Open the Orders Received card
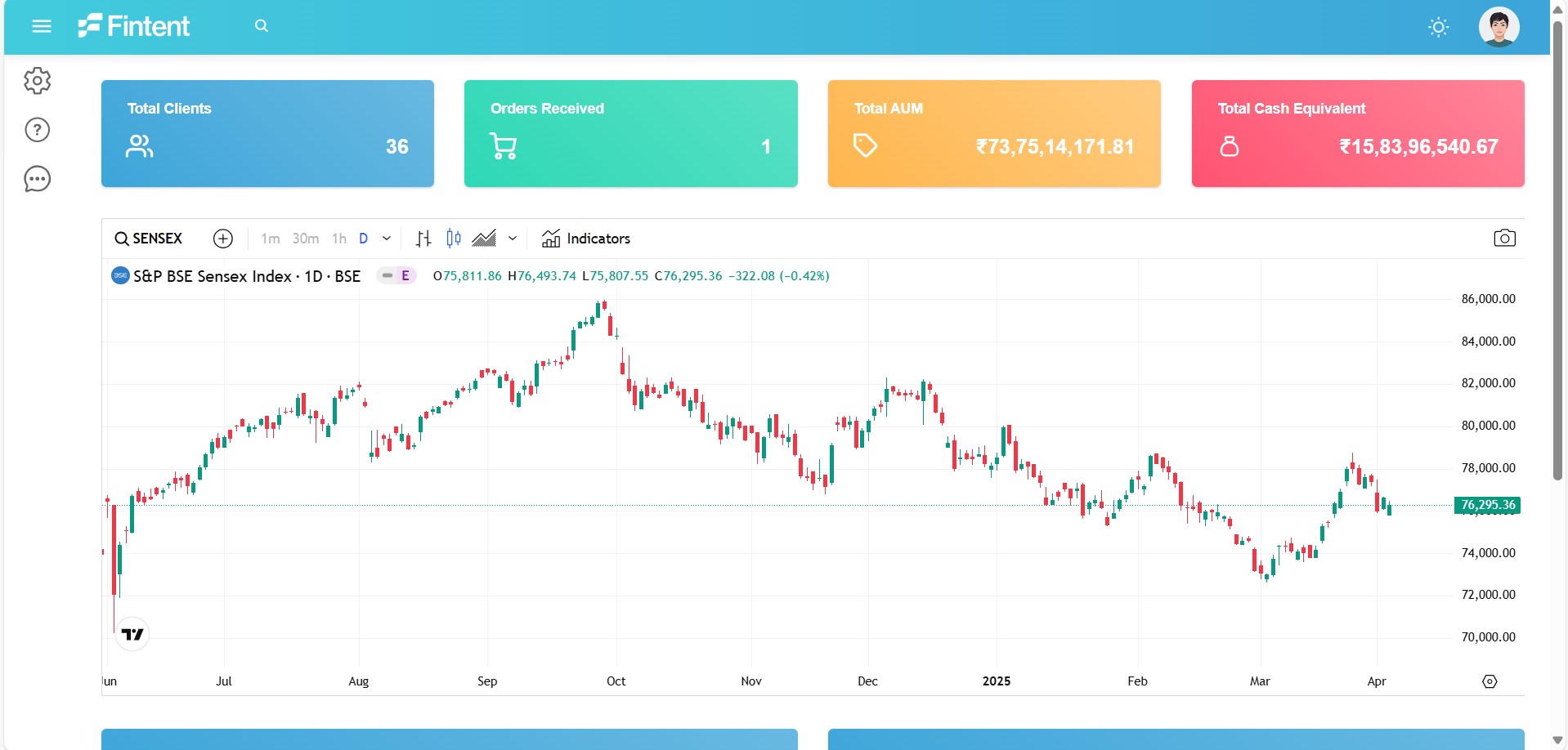The height and width of the screenshot is (750, 1568). 631,133
